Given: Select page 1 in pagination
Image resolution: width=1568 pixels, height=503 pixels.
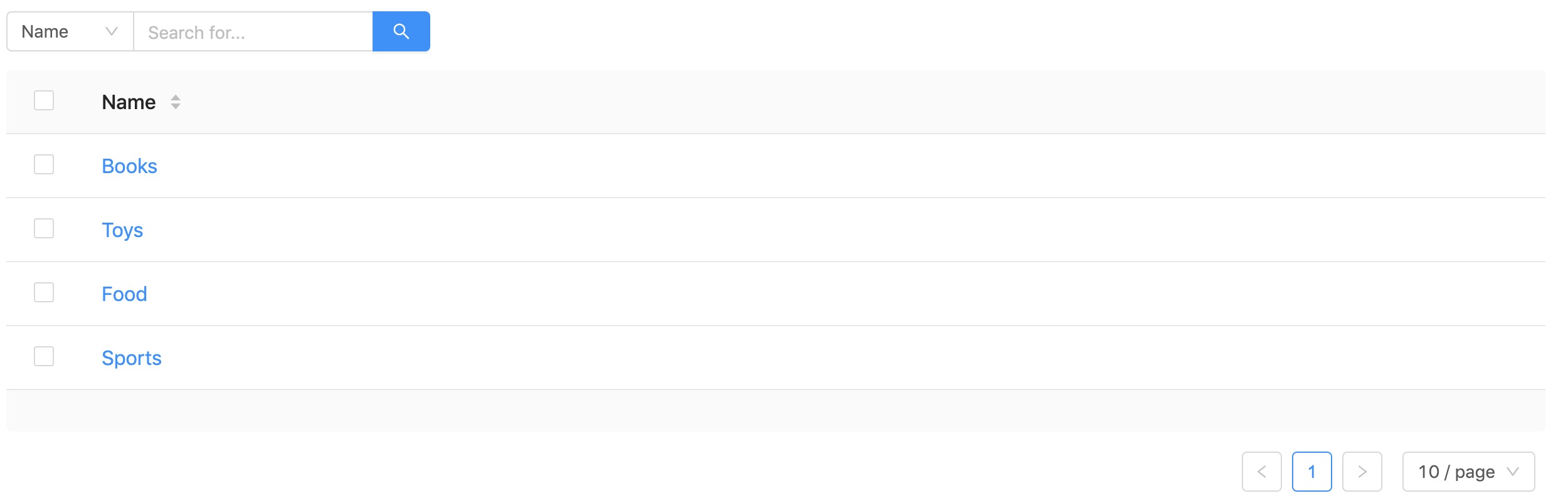Looking at the screenshot, I should tap(1311, 472).
